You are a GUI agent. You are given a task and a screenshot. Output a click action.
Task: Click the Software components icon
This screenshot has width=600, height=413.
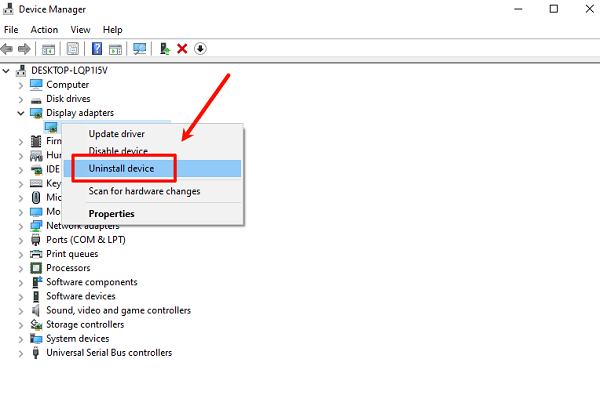36,282
